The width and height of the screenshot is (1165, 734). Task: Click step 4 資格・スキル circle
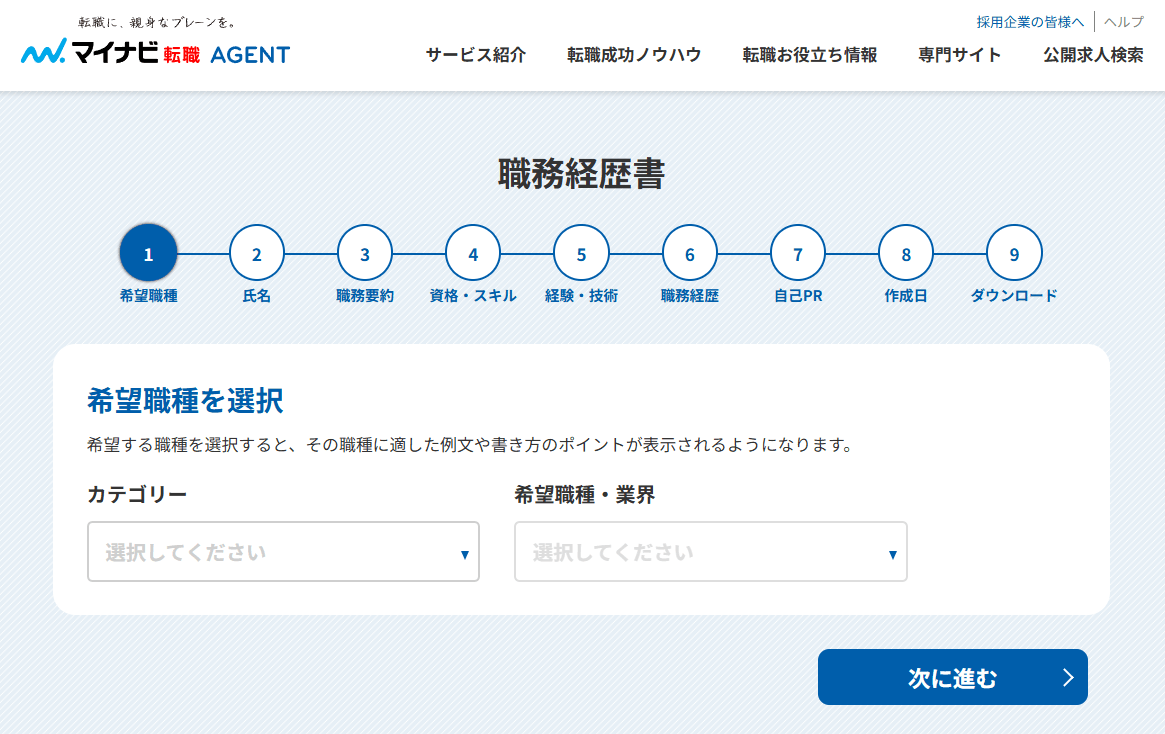tap(472, 252)
